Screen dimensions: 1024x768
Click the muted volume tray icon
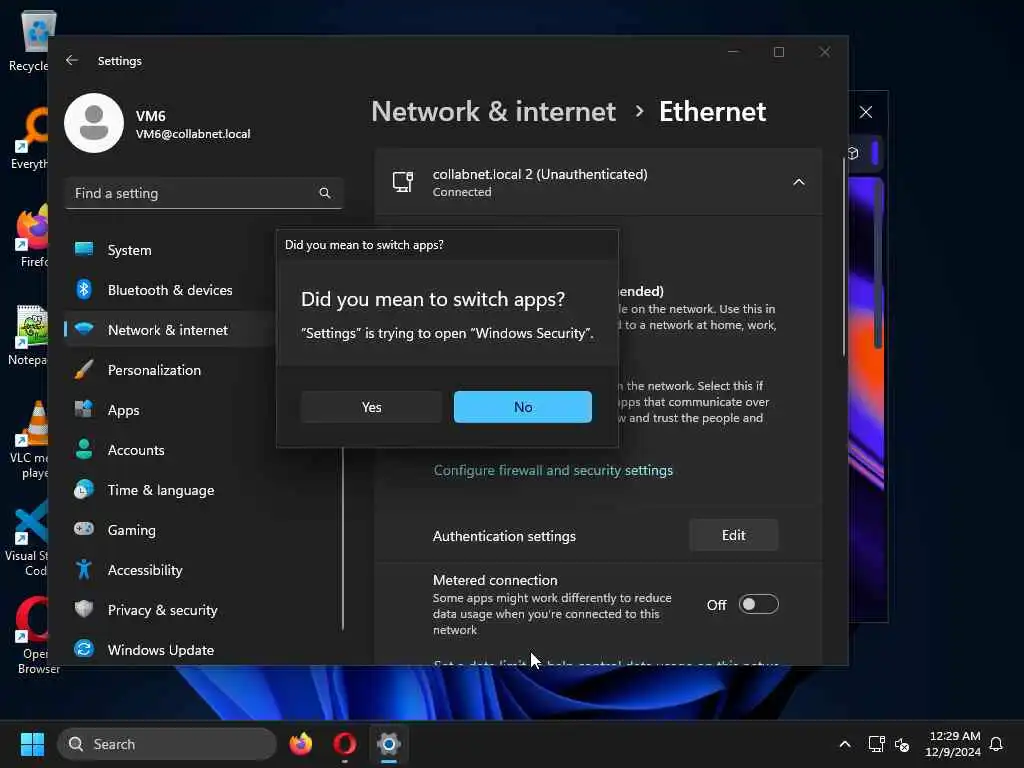click(x=902, y=744)
